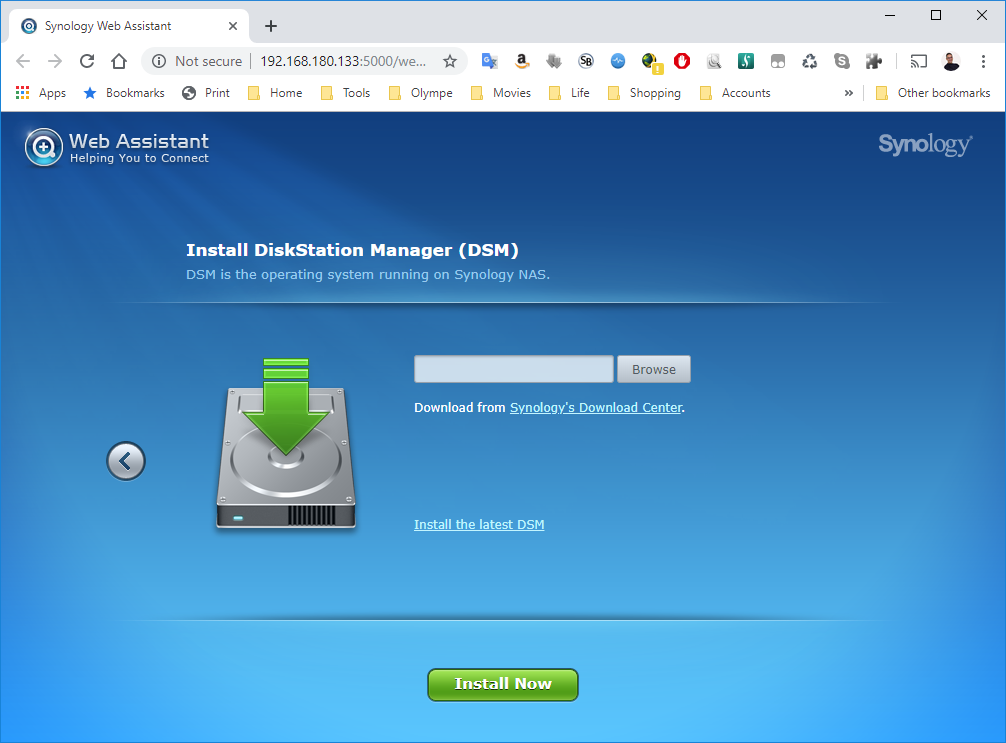
Task: Open the SB extension icon
Action: (586, 61)
